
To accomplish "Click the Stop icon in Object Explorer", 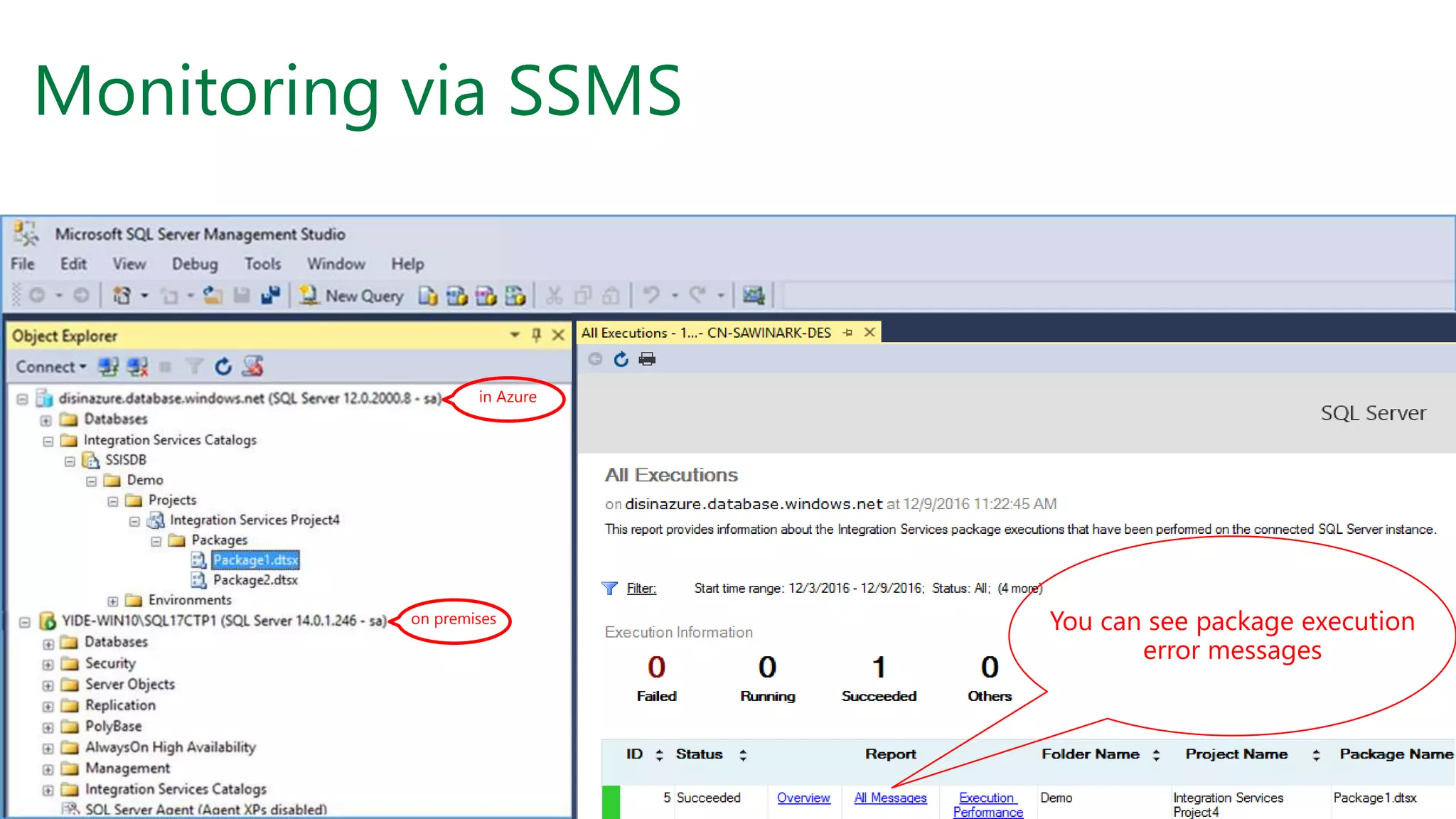I will (166, 367).
